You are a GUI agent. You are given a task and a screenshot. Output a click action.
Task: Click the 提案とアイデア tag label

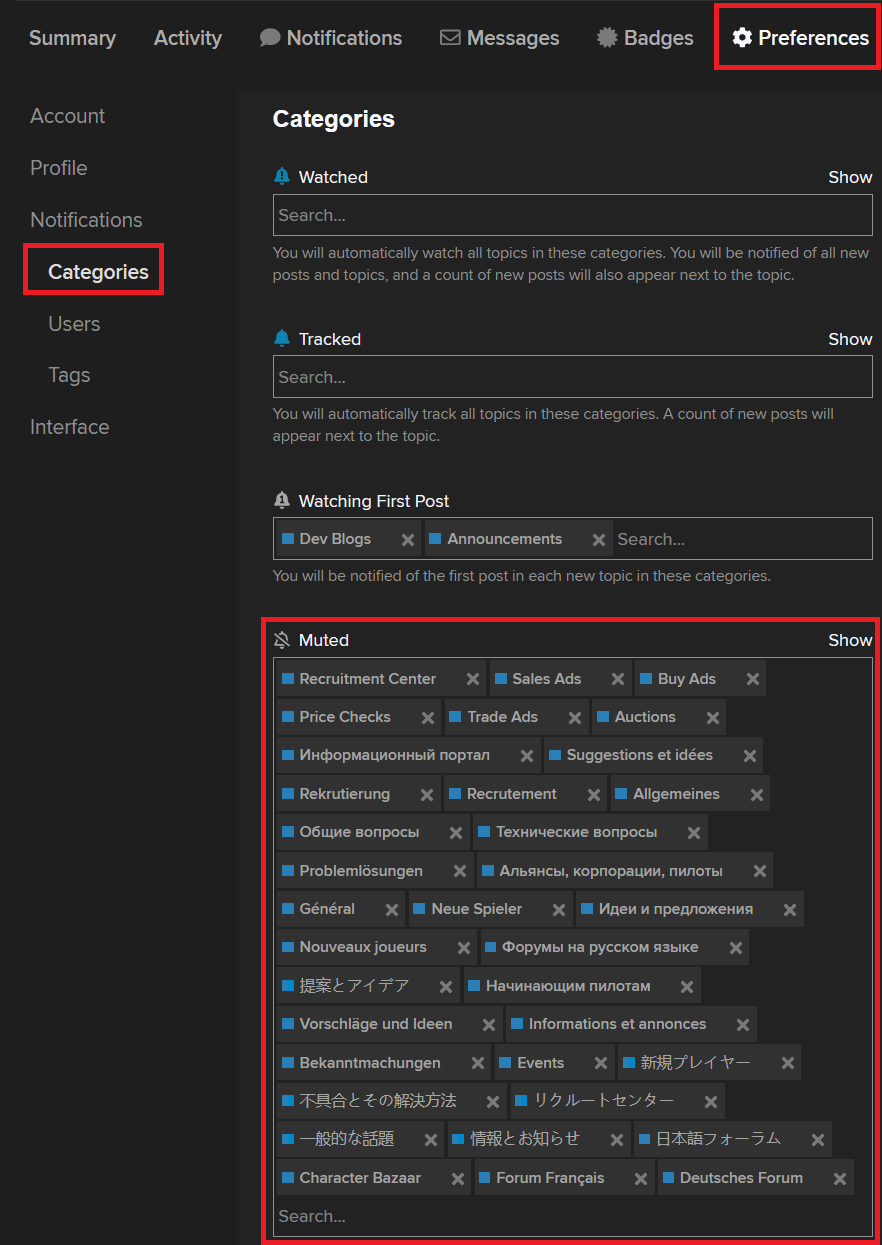pos(354,986)
